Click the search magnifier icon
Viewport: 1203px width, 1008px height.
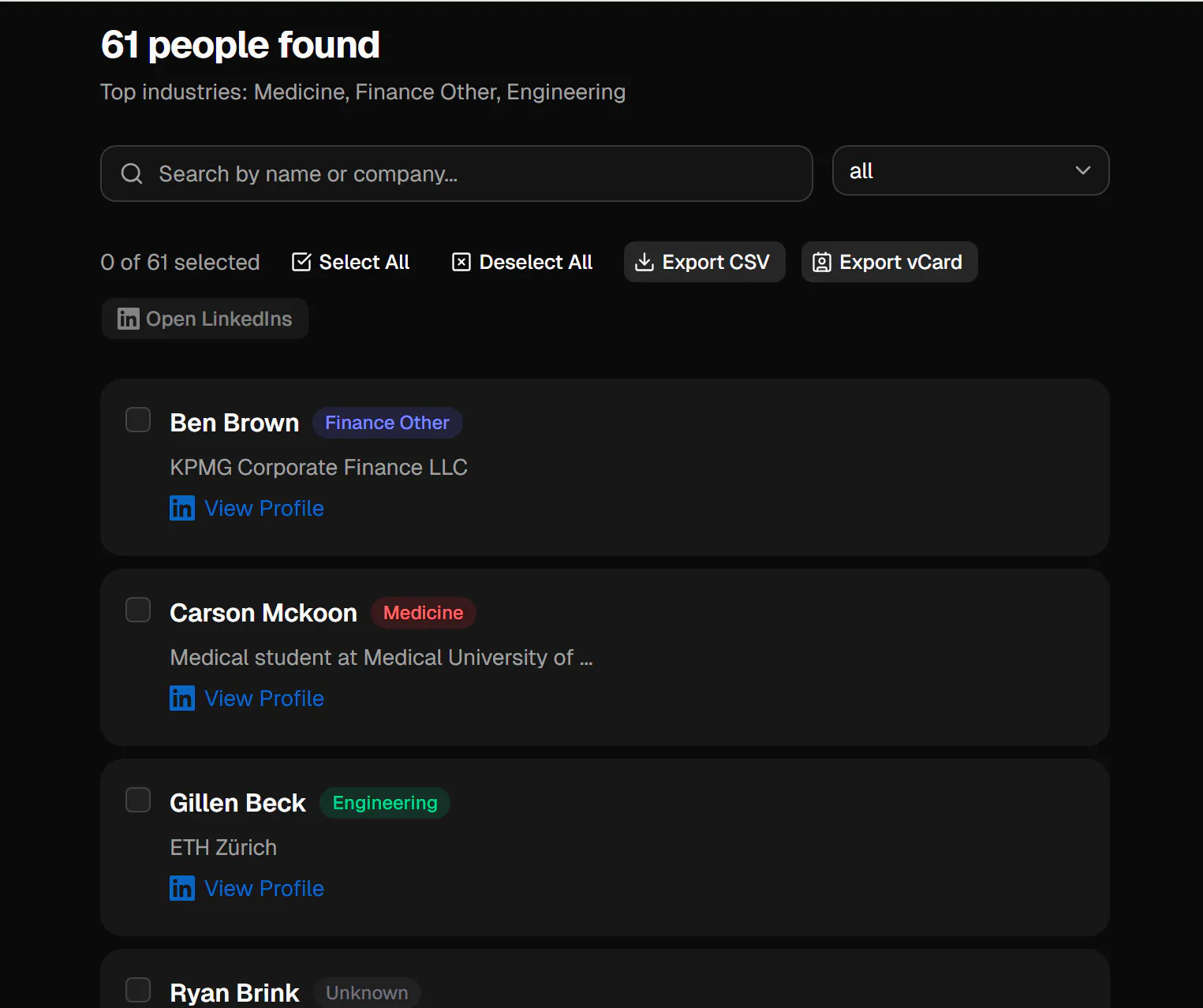click(x=132, y=174)
